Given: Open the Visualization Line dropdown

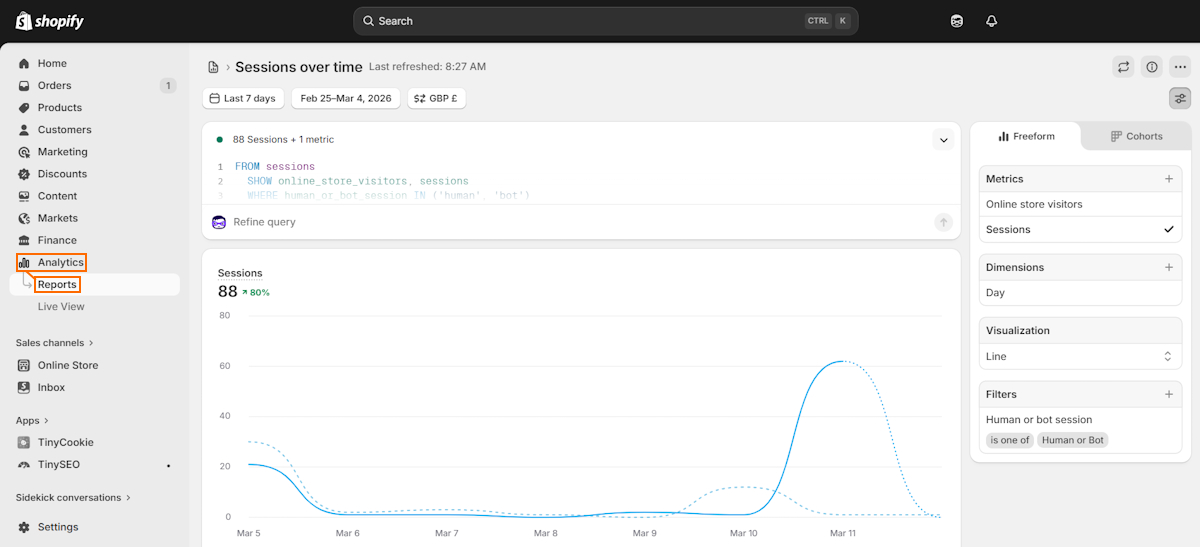Looking at the screenshot, I should 1080,356.
